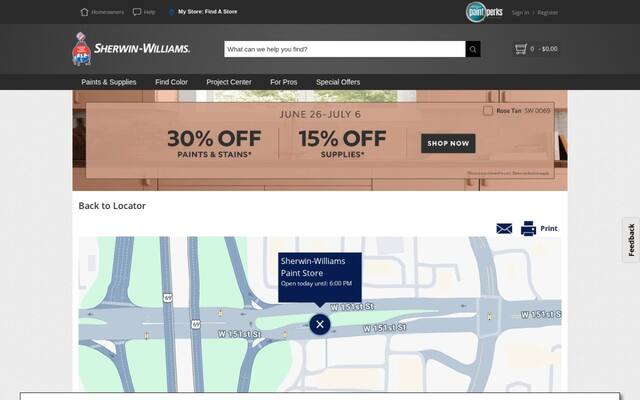Viewport: 640px width, 400px height.
Task: Click the Print link text
Action: pos(549,229)
